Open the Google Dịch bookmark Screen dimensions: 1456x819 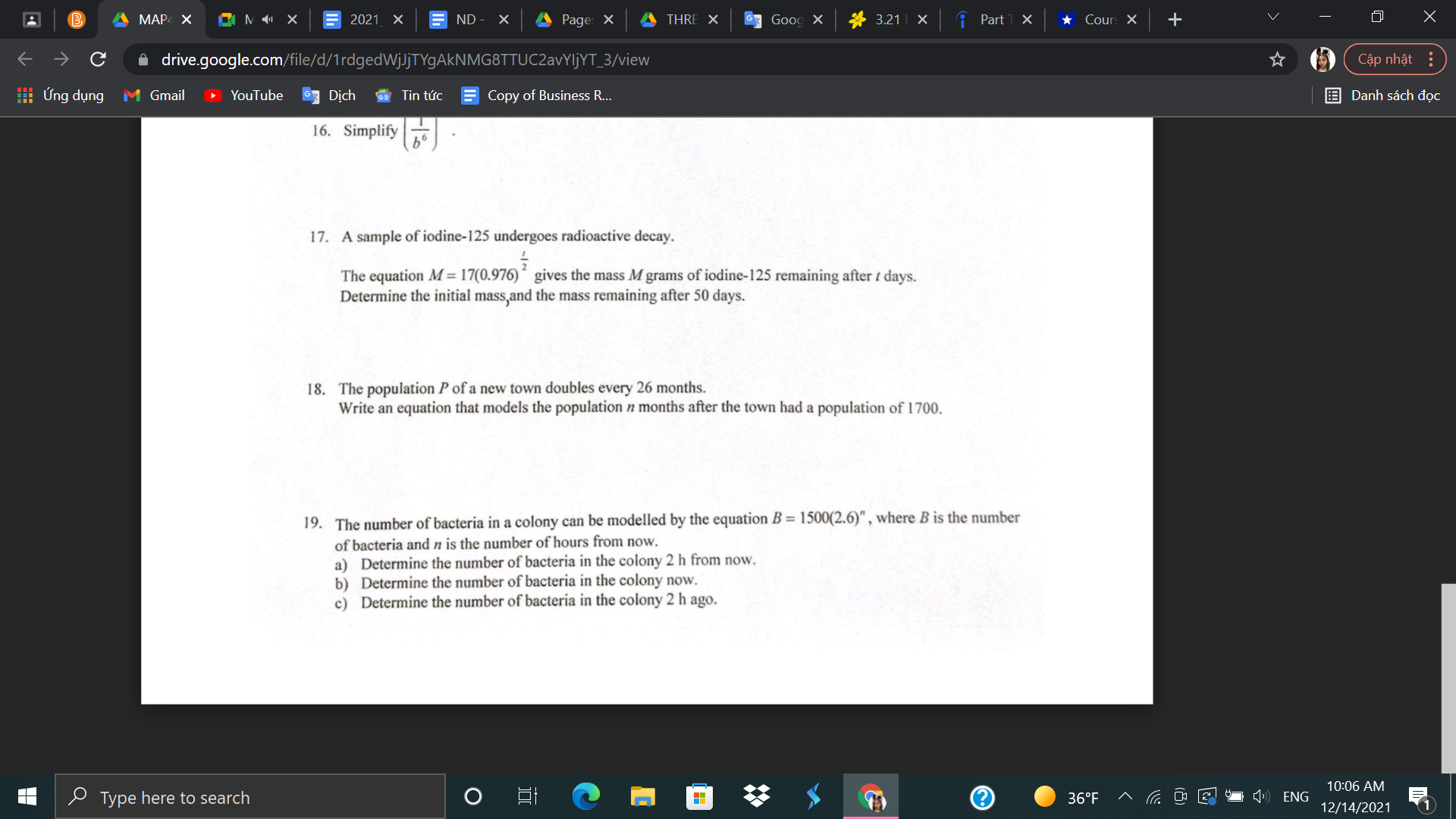(329, 96)
